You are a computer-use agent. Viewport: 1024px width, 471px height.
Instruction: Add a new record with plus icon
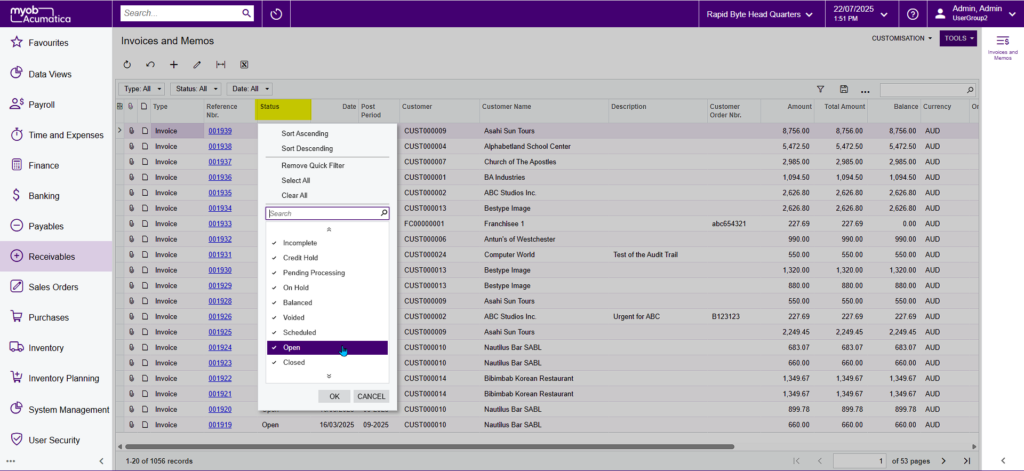pyautogui.click(x=174, y=65)
